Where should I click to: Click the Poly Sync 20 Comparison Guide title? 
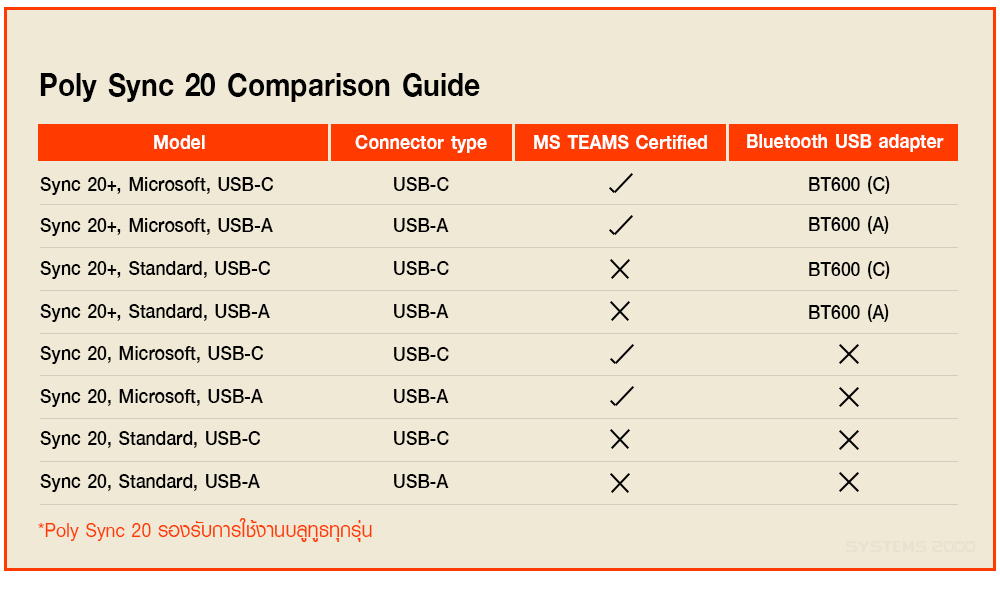coord(260,86)
